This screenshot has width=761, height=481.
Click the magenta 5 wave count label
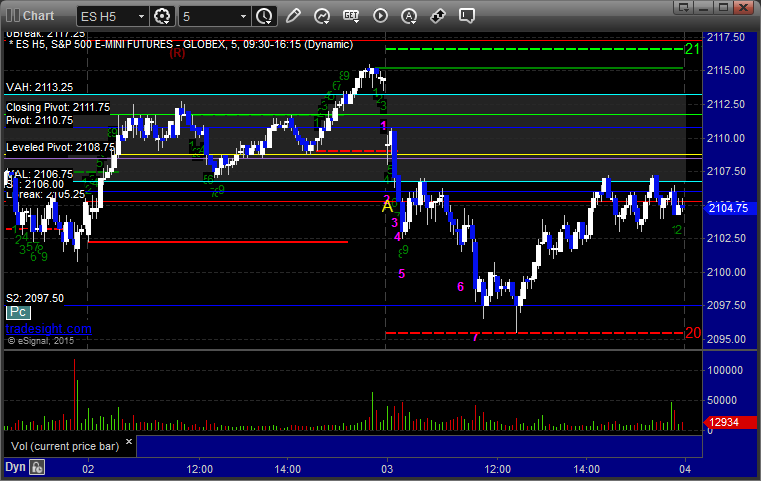point(401,274)
